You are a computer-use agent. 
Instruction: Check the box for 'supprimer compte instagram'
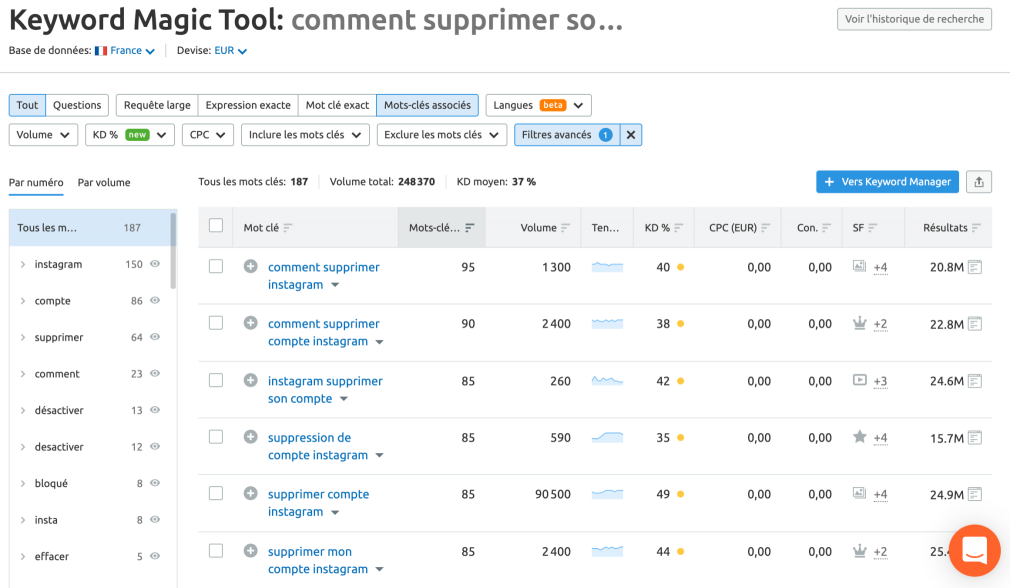click(x=216, y=493)
